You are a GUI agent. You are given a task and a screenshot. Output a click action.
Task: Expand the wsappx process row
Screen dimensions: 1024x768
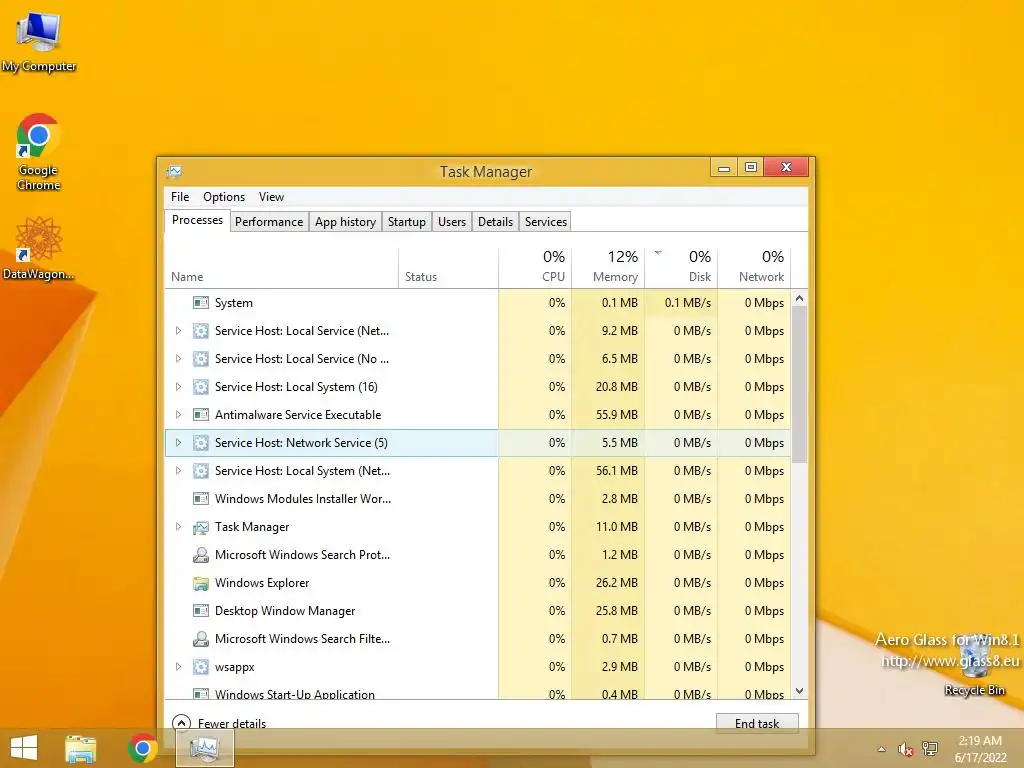(178, 667)
